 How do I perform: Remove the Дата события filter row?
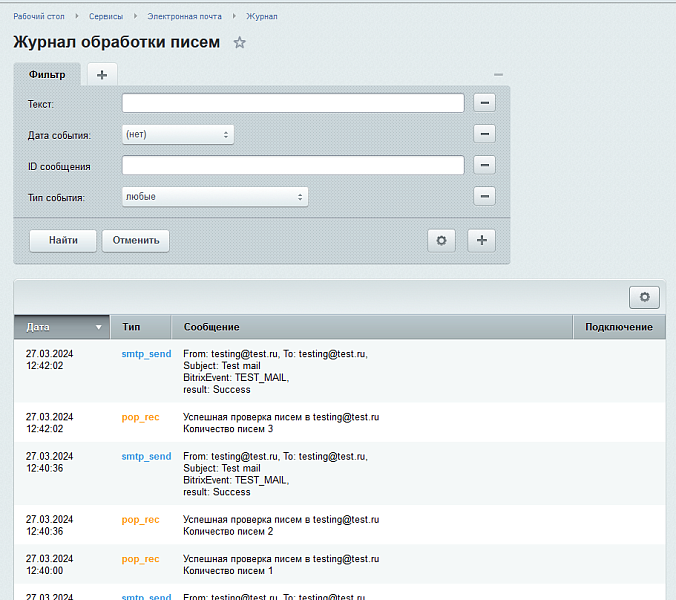pos(484,134)
